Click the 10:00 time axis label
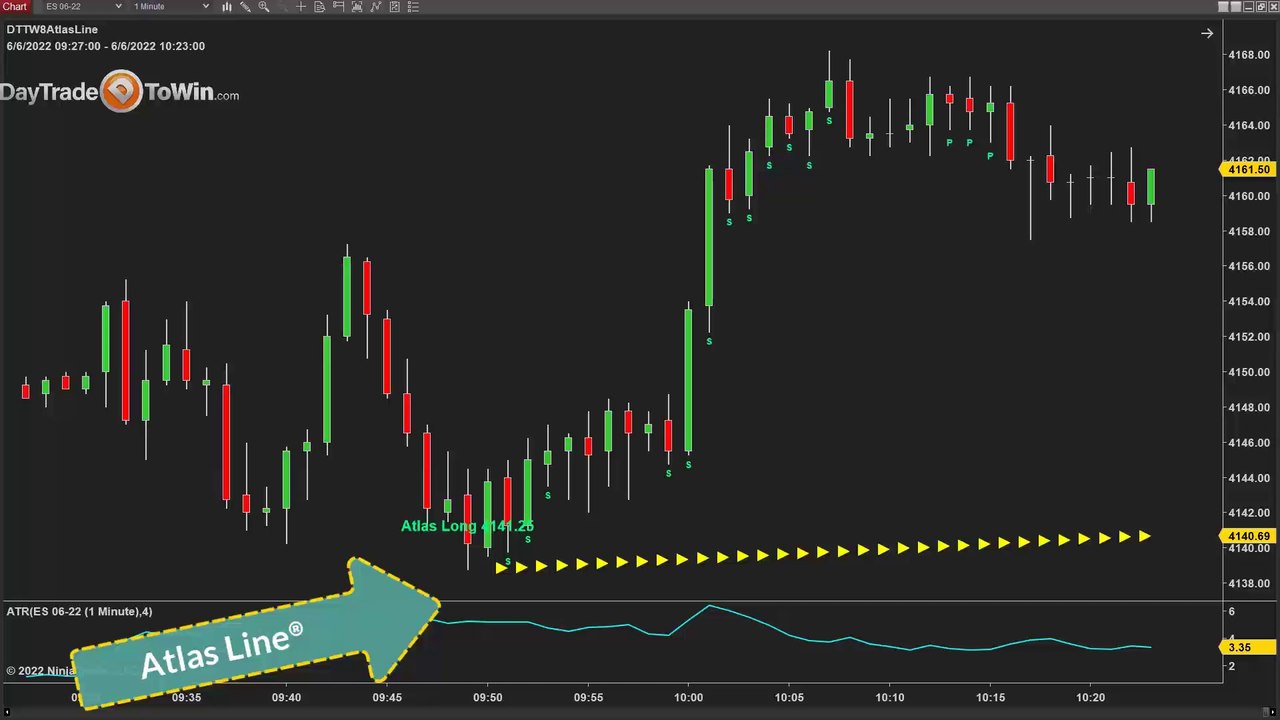 pos(688,697)
